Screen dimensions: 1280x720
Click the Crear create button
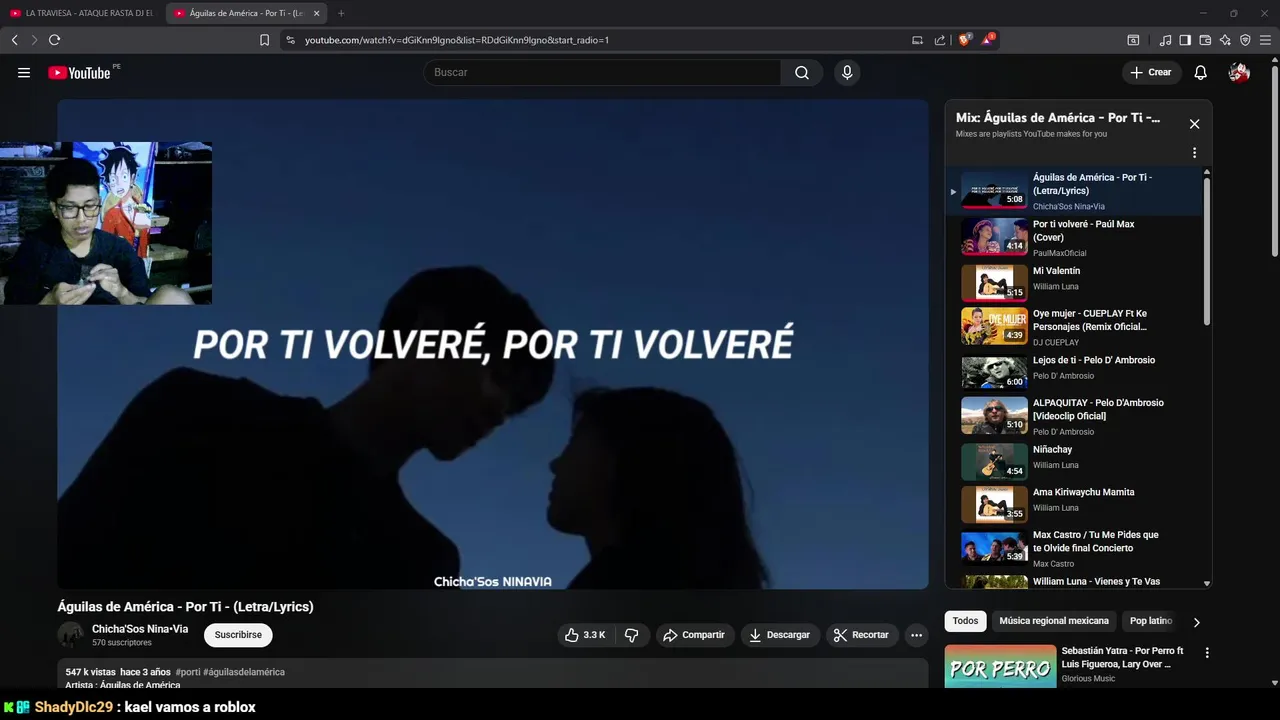[x=1151, y=72]
